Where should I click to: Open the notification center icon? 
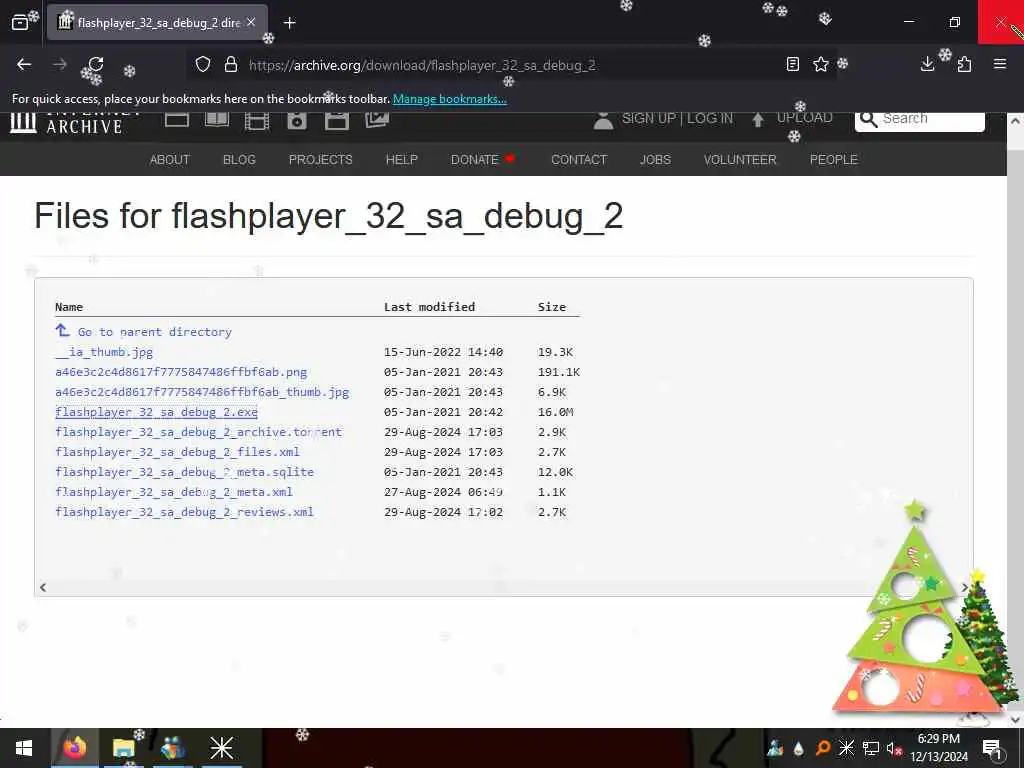pyautogui.click(x=992, y=748)
